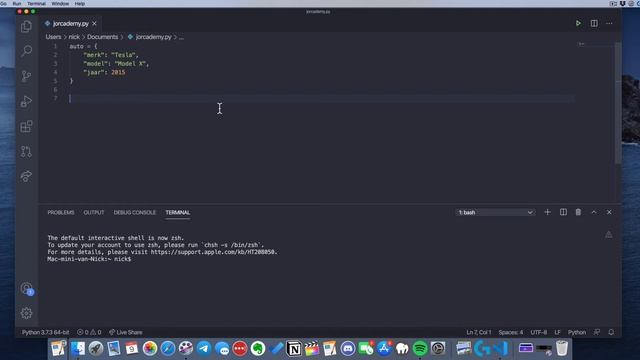The height and width of the screenshot is (360, 640).
Task: Open Spotify from the Dock
Action: point(420,349)
